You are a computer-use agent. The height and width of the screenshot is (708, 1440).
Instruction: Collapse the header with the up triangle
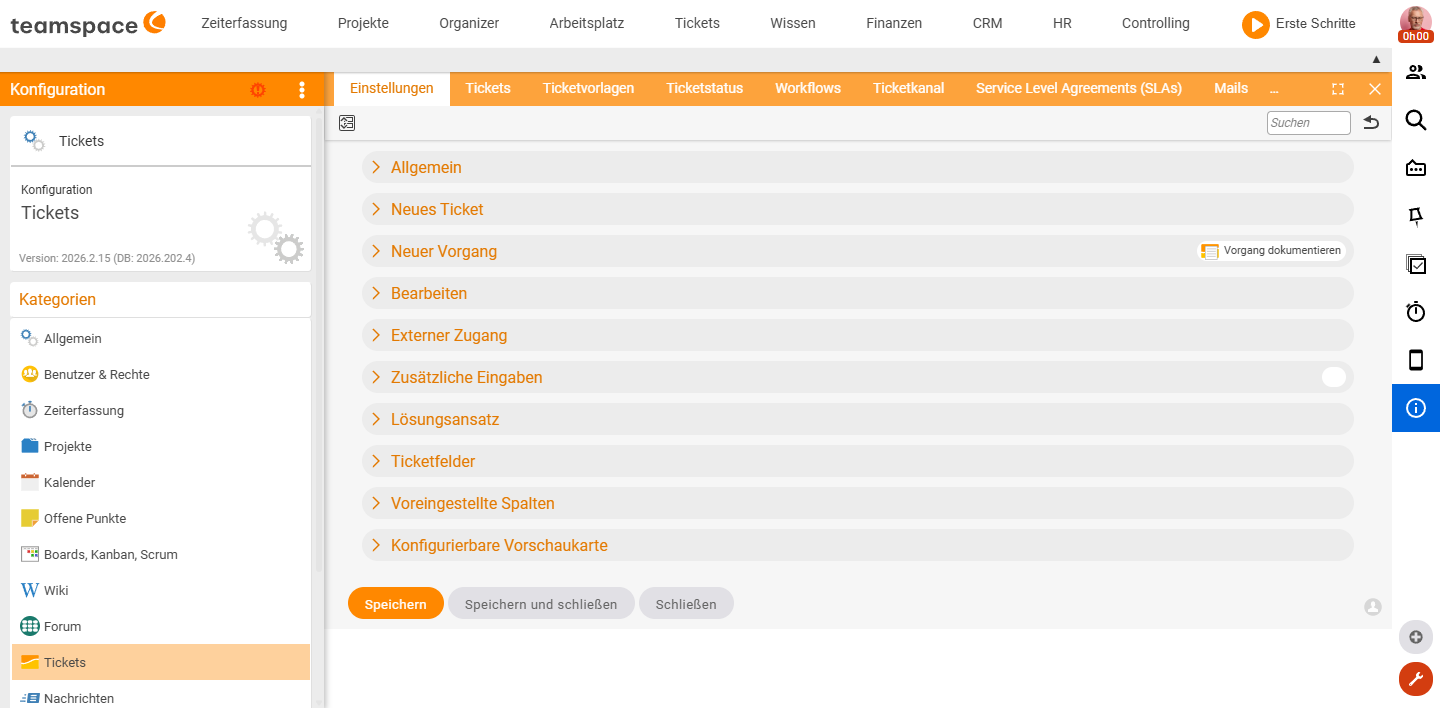[1376, 60]
